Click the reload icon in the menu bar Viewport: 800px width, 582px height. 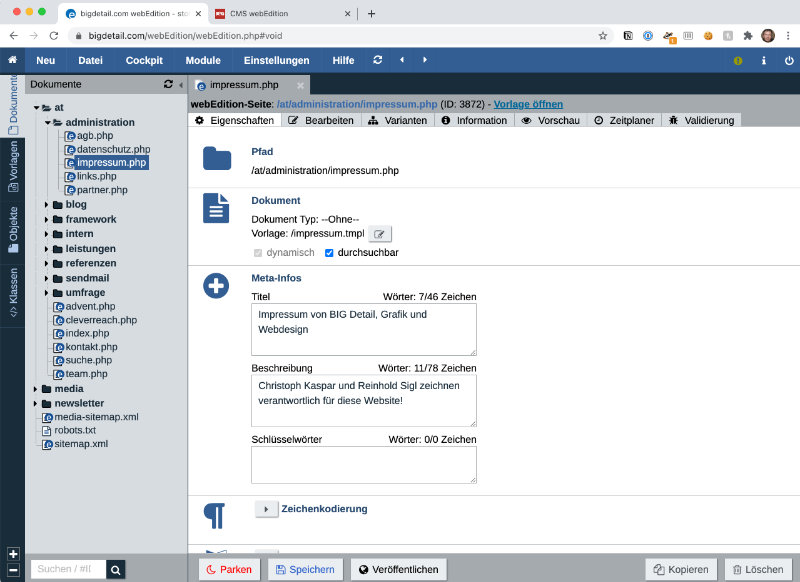tap(377, 60)
